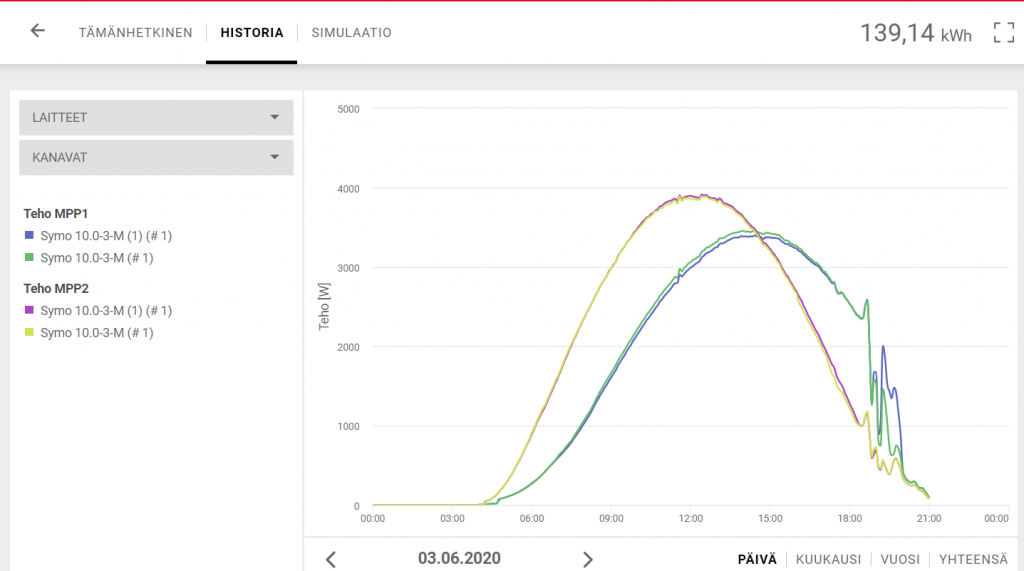Viewport: 1024px width, 571px height.
Task: Switch to the Tämänhetkinen tab
Action: [135, 33]
